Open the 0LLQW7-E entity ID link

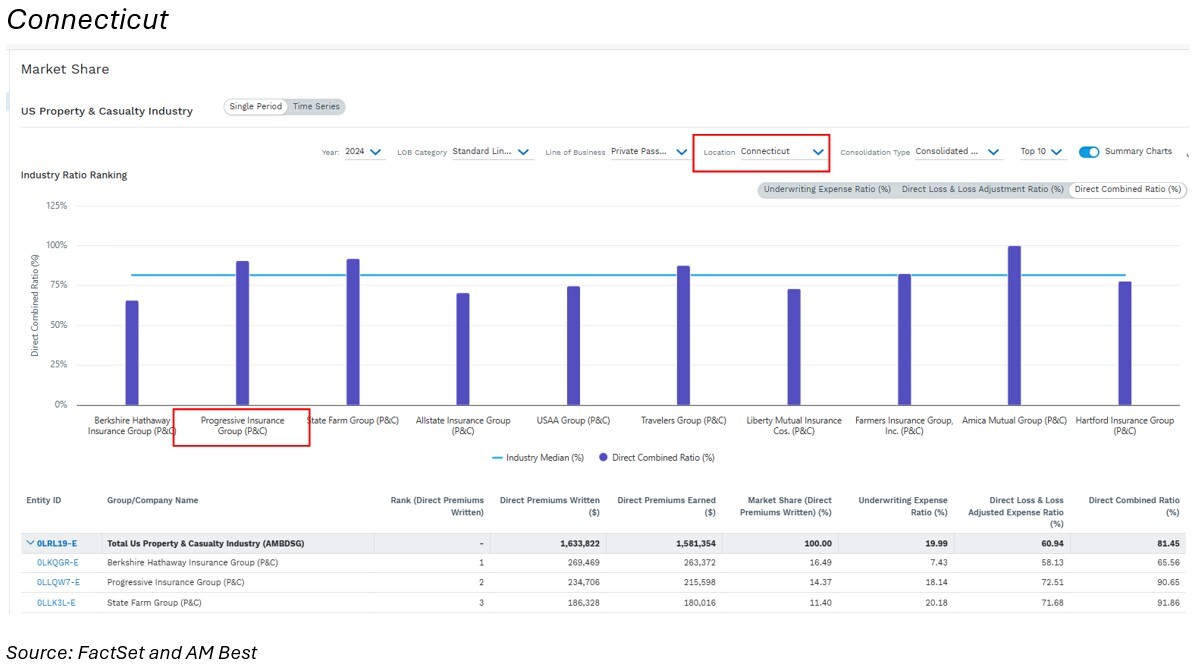click(x=58, y=582)
